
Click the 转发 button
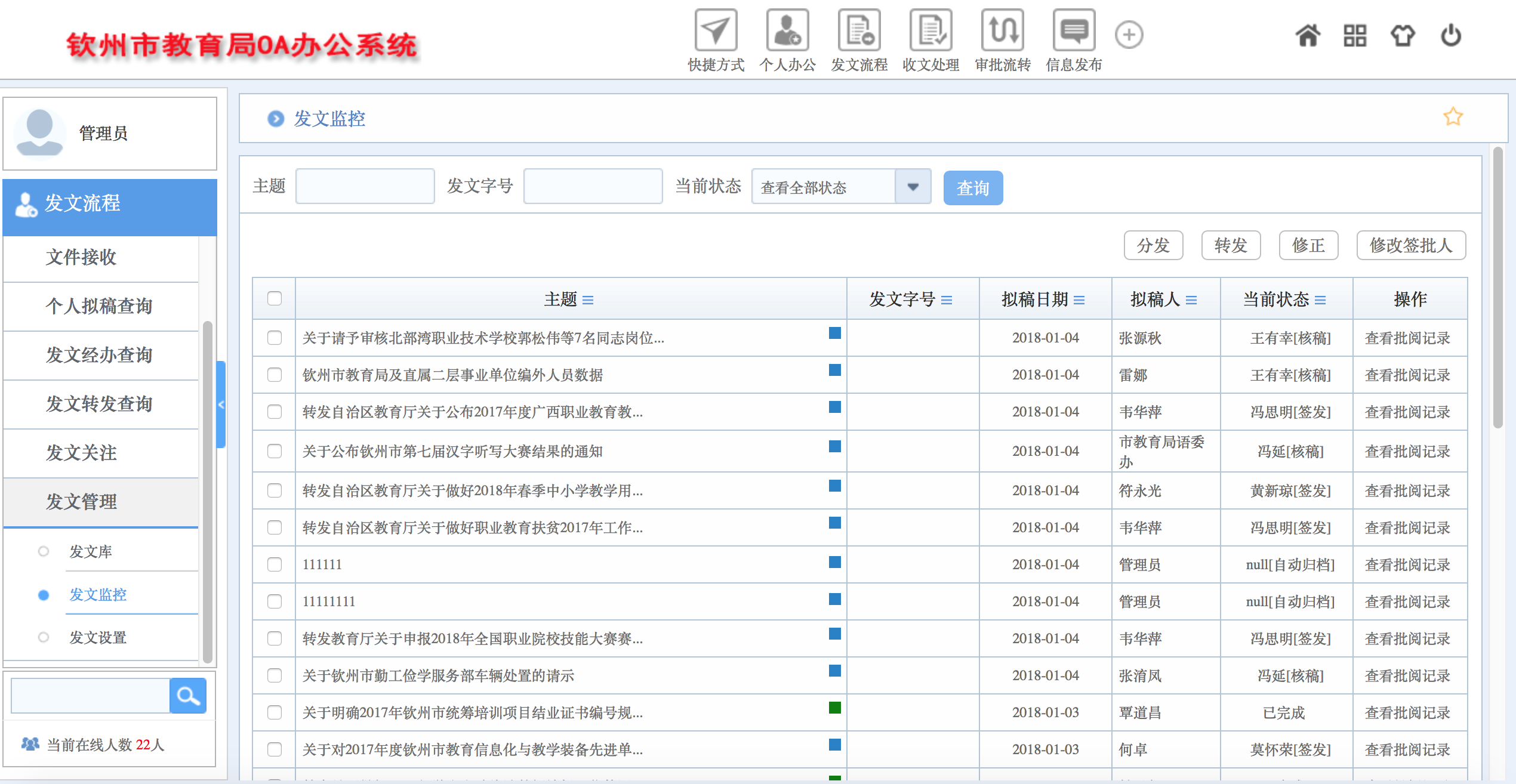click(1231, 245)
